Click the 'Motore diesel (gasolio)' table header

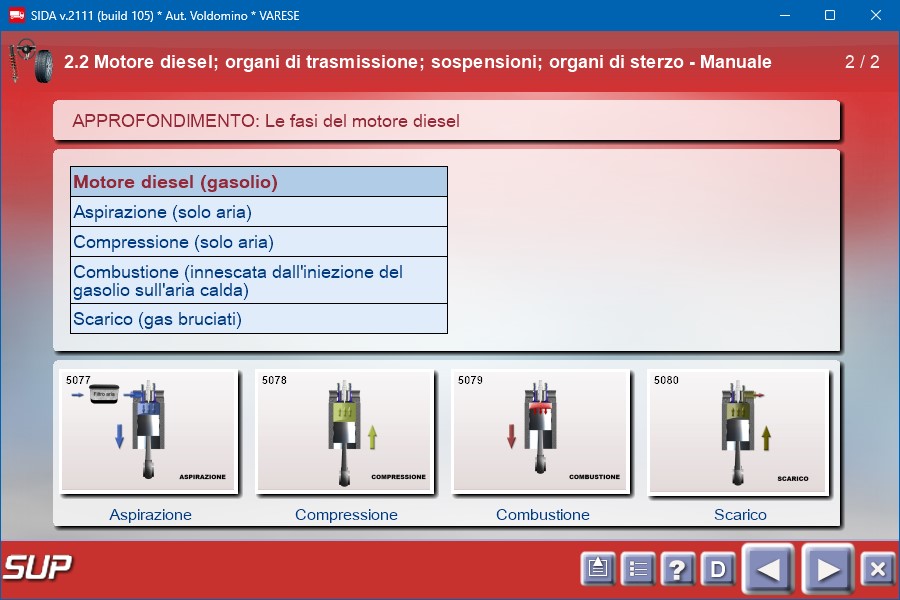click(258, 182)
